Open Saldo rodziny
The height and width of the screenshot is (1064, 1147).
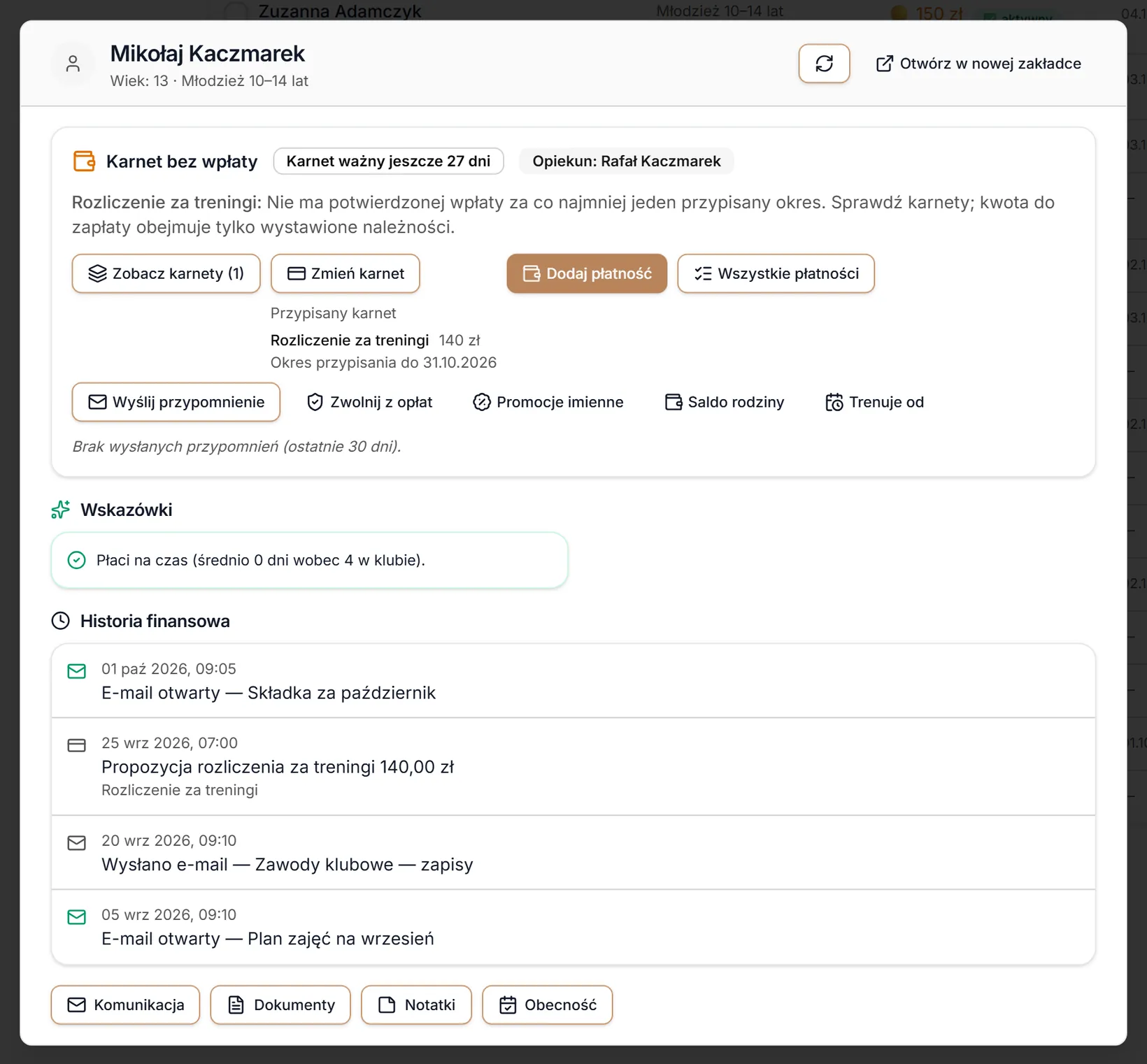point(724,402)
